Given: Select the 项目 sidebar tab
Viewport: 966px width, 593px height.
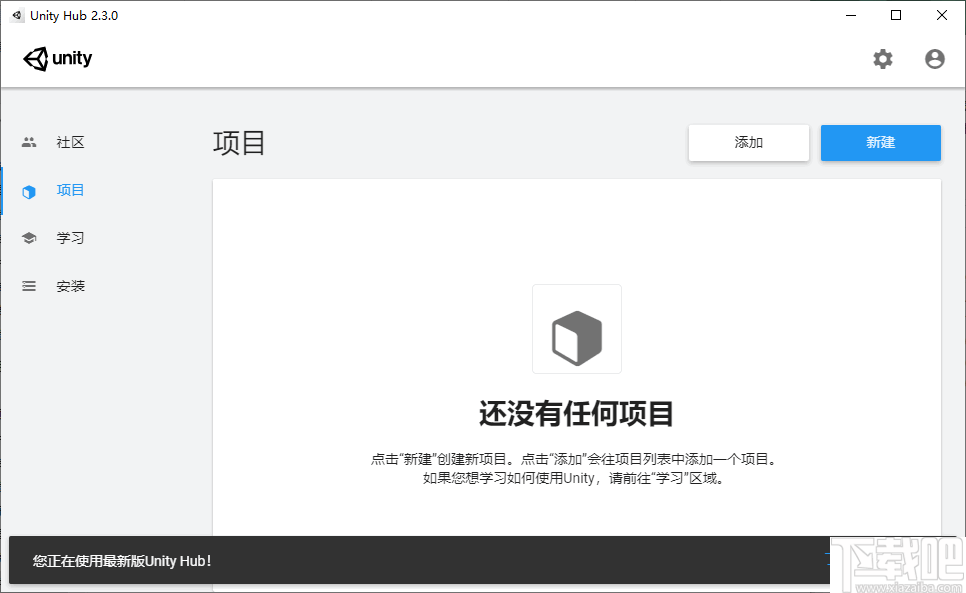Looking at the screenshot, I should point(70,190).
